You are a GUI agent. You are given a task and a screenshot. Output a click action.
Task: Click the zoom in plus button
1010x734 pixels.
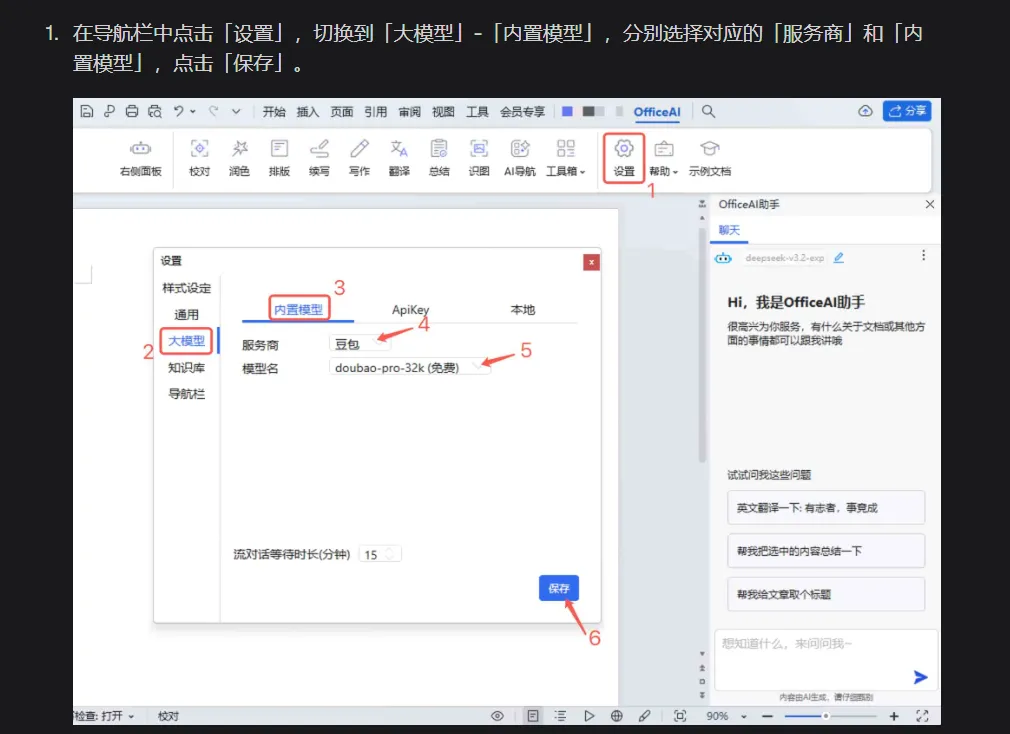point(894,716)
